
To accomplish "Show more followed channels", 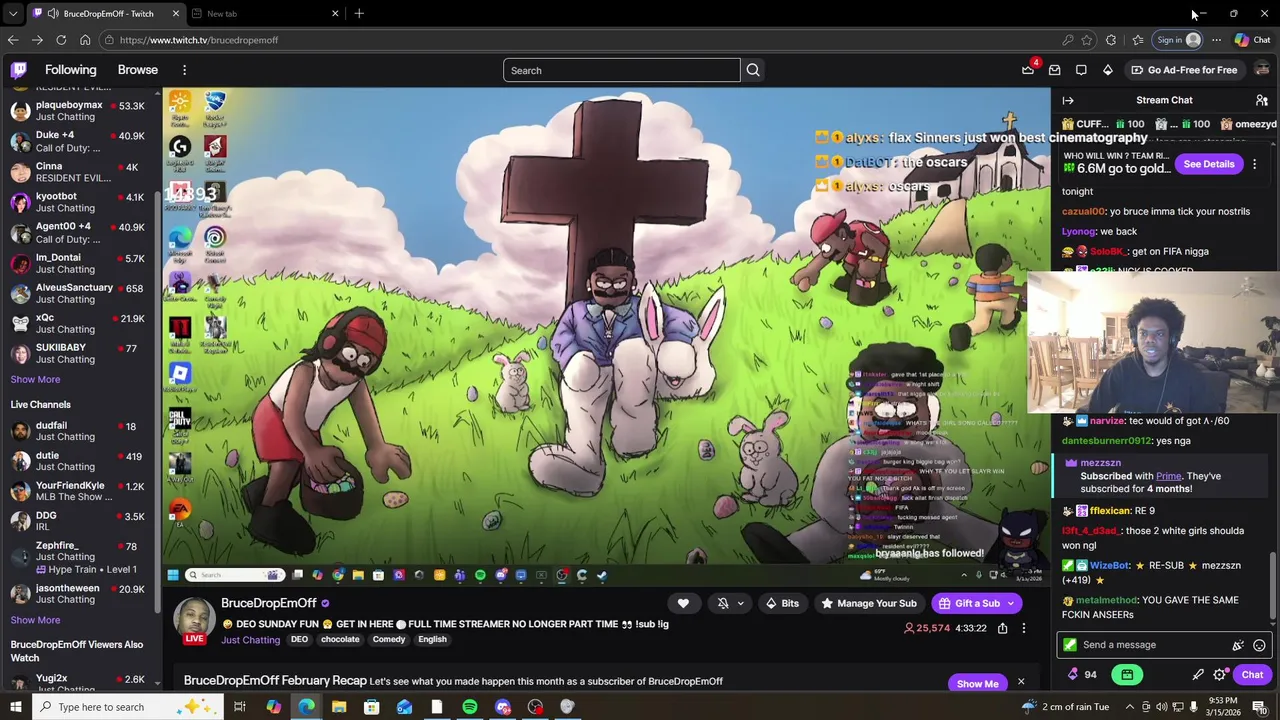I will (x=35, y=380).
